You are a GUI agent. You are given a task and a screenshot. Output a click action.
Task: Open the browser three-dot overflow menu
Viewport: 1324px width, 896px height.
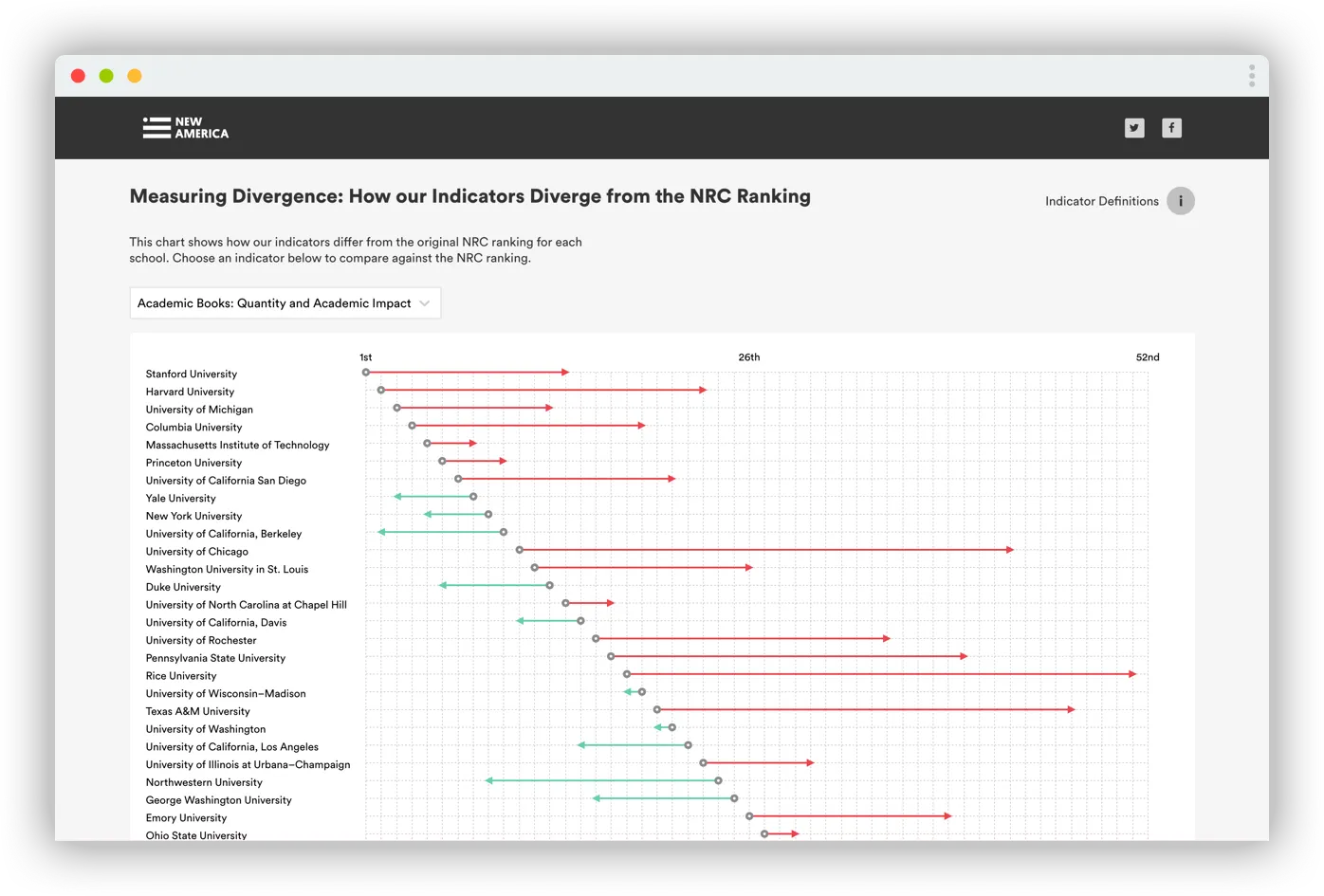1251,75
